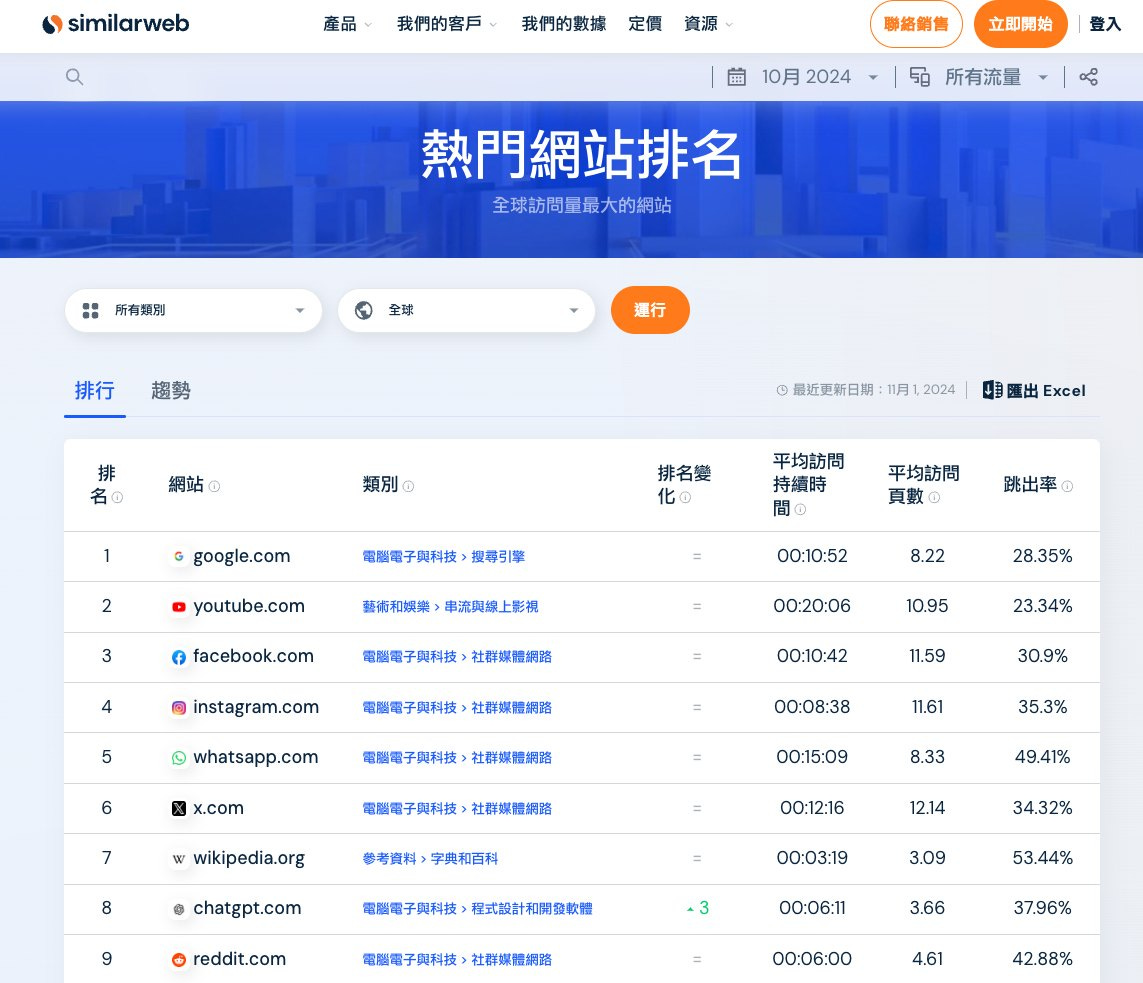This screenshot has height=983, width=1143.
Task: Open 定價 in the top navigation
Action: click(645, 24)
